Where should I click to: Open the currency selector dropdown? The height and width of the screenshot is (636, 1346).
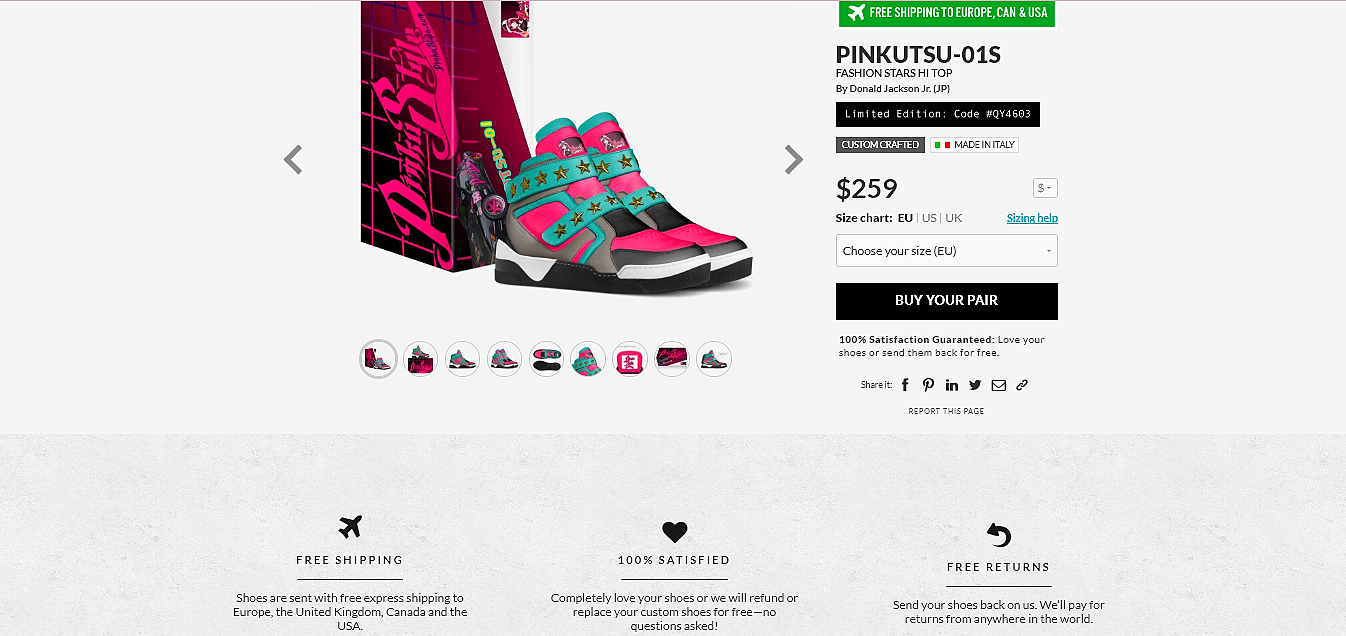[1045, 188]
